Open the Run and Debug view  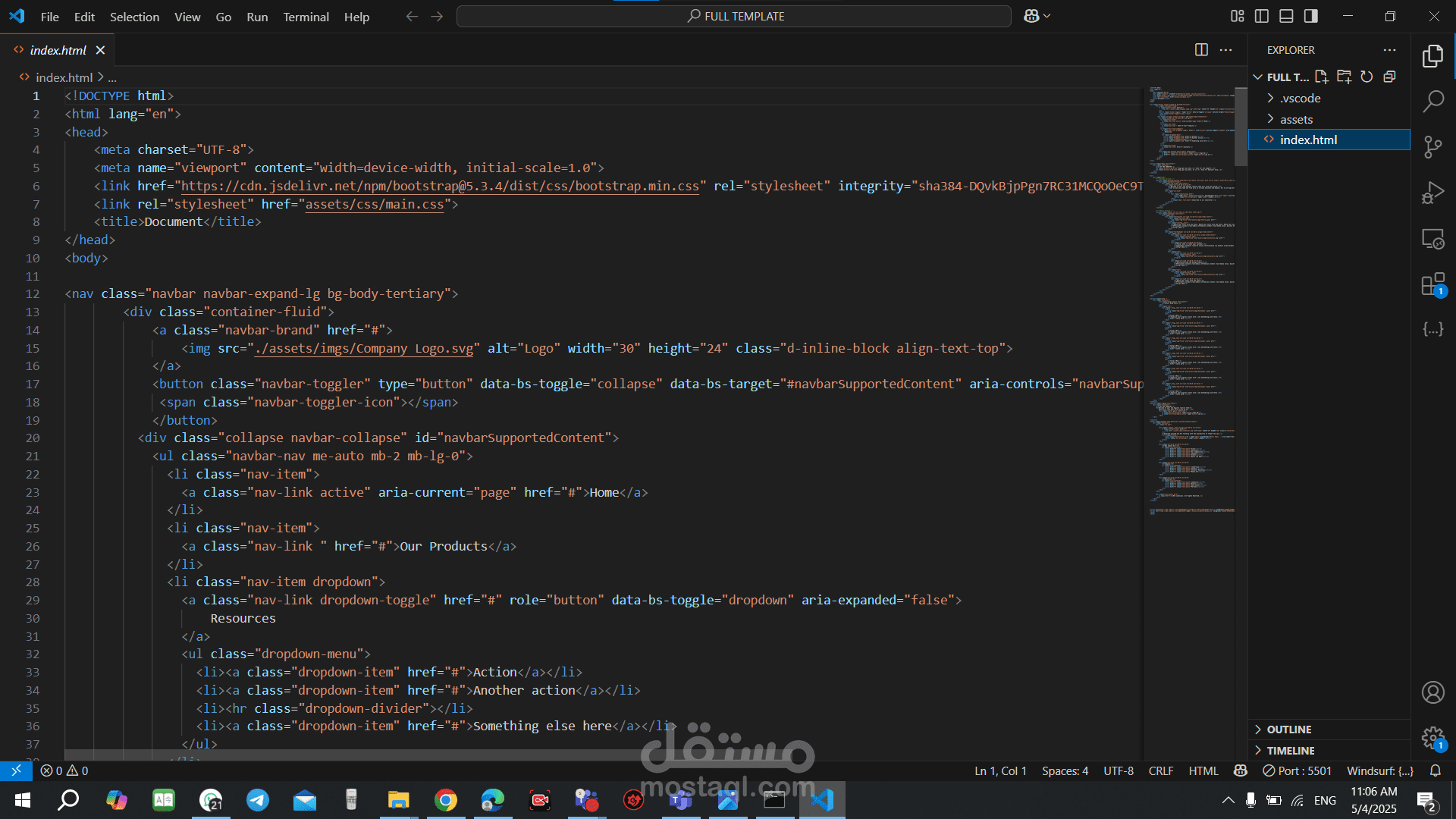(x=1432, y=193)
